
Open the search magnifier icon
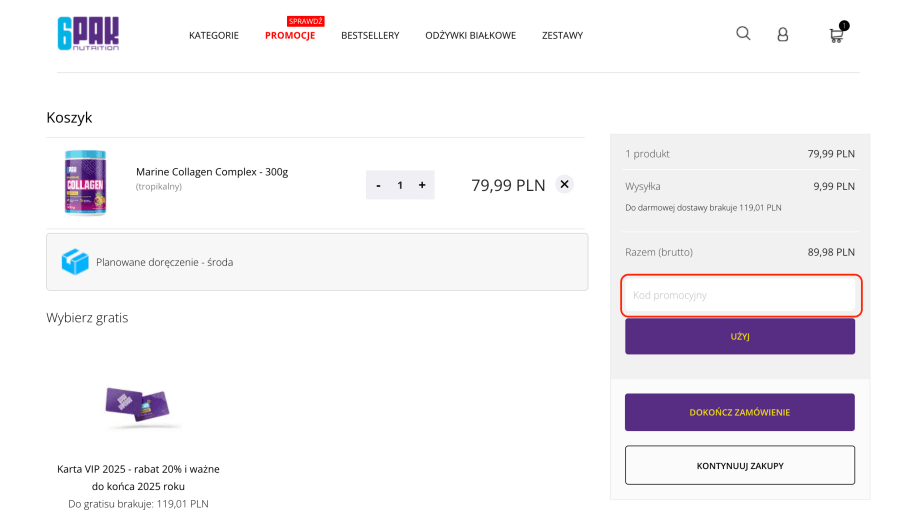(x=743, y=33)
